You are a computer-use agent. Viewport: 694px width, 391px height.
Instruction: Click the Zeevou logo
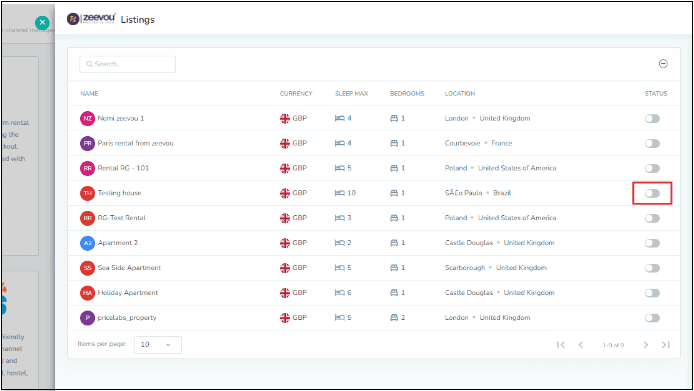click(x=91, y=19)
